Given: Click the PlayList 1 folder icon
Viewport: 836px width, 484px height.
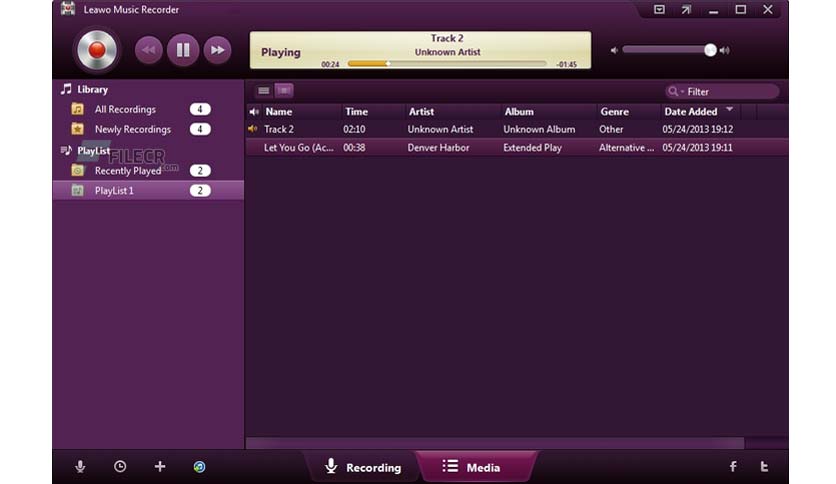Looking at the screenshot, I should (77, 190).
